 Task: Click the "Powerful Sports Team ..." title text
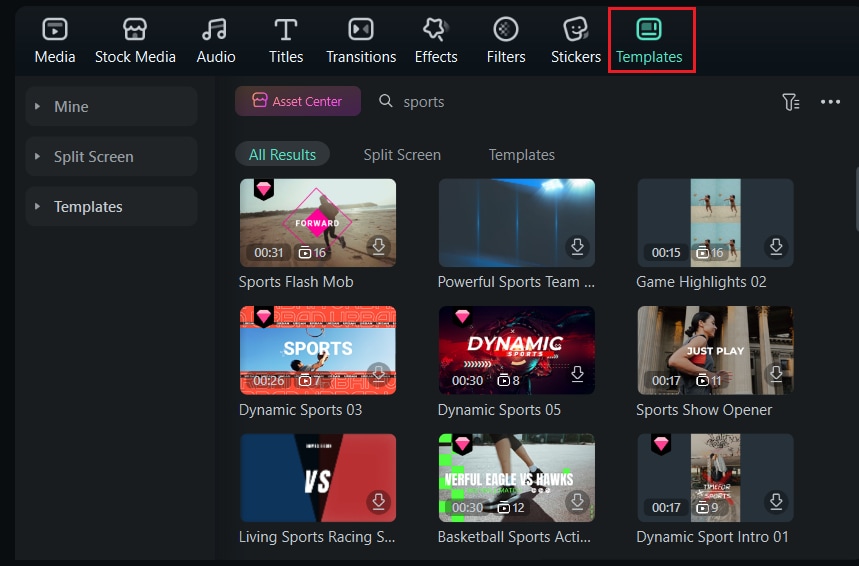click(x=516, y=282)
